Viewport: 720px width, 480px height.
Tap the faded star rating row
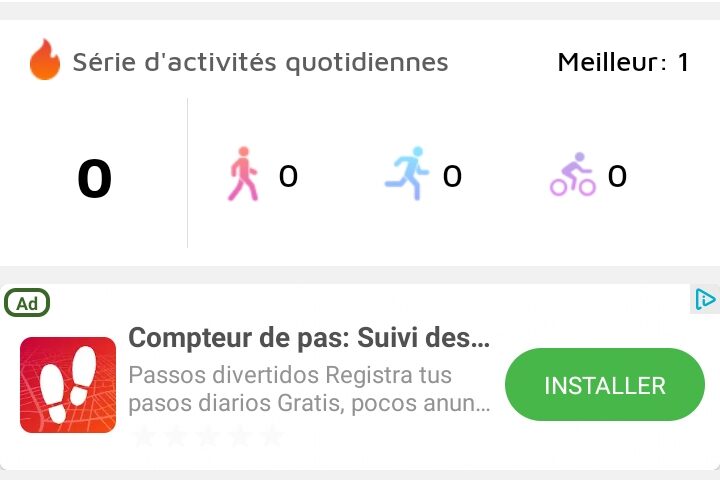208,436
